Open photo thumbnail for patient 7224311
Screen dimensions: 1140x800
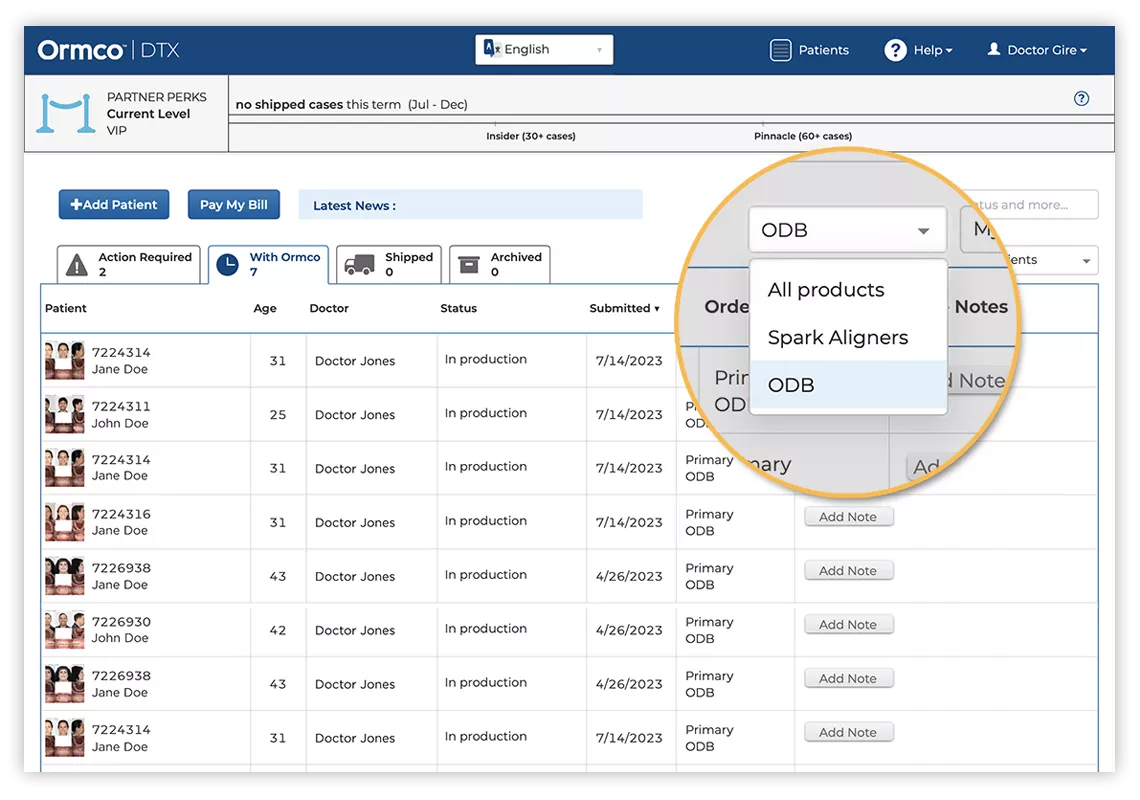pos(65,414)
